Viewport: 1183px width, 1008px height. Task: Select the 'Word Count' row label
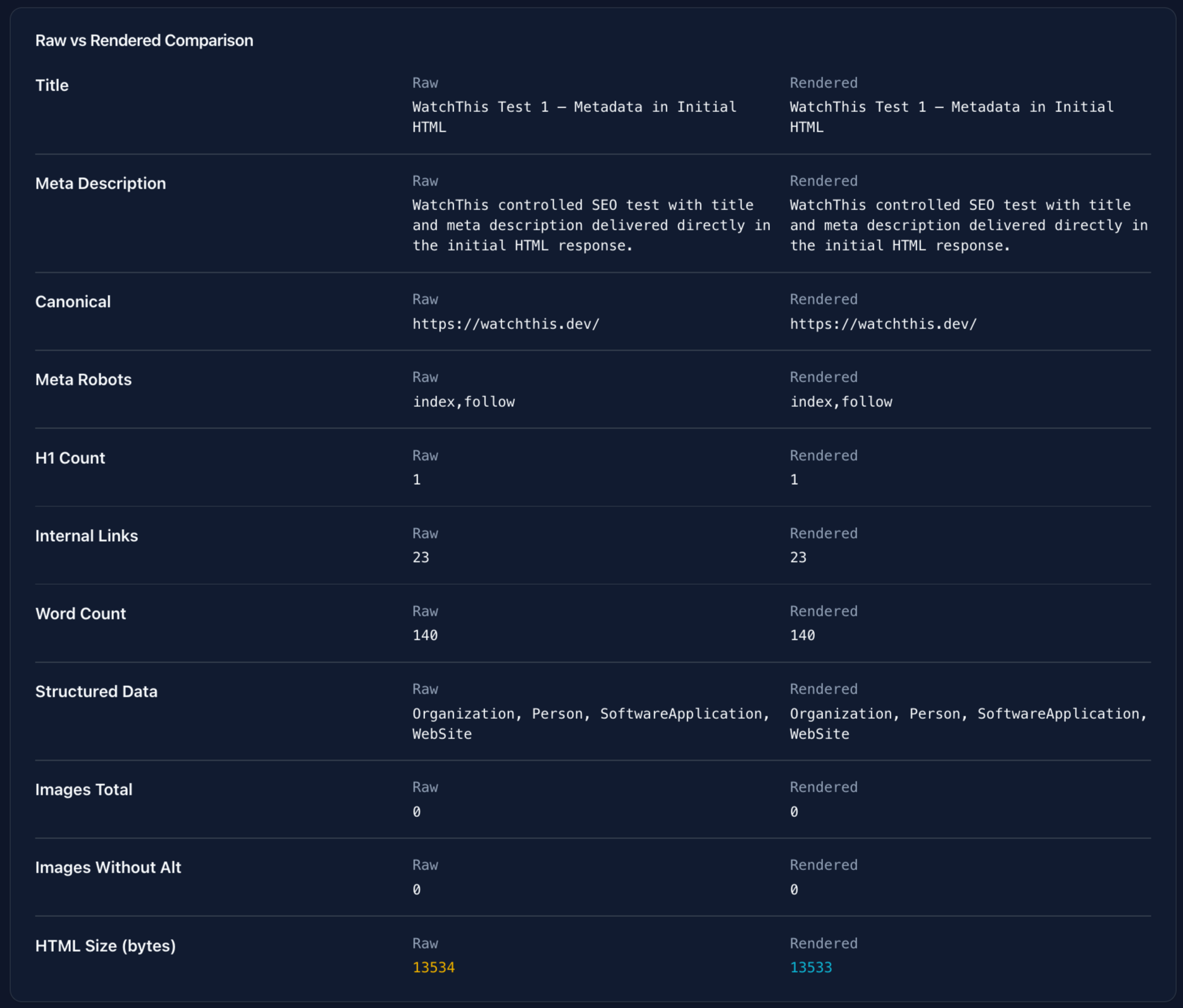pyautogui.click(x=80, y=614)
